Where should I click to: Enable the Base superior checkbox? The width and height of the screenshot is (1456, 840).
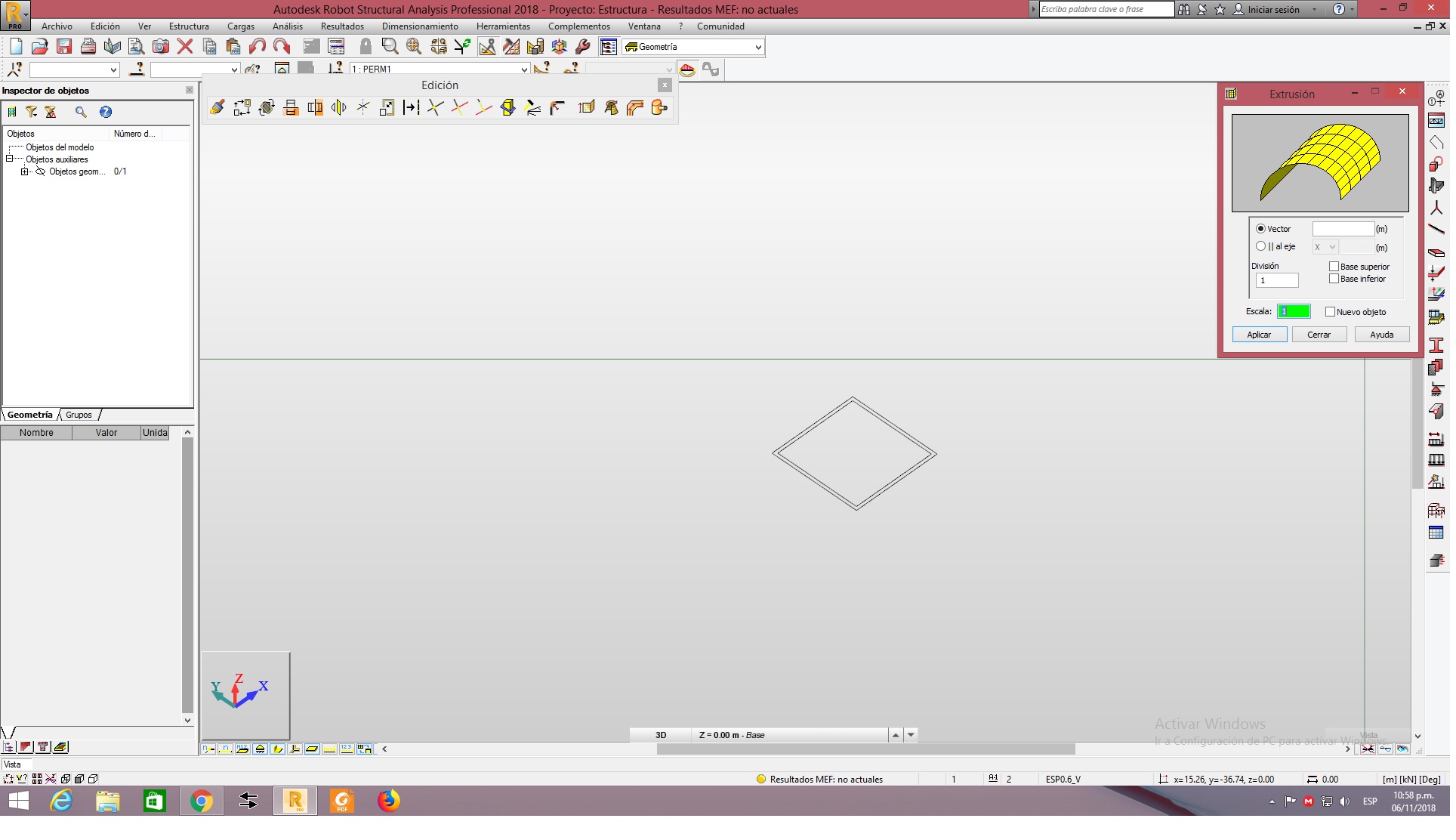pos(1334,266)
